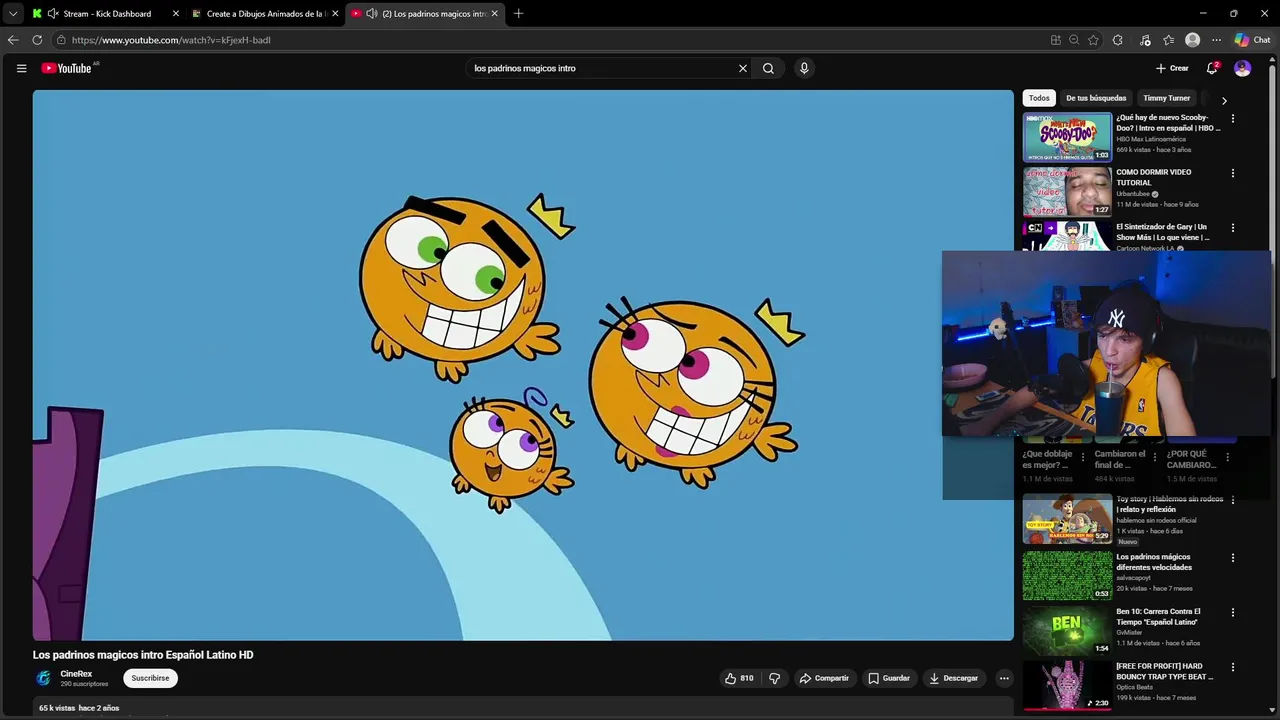Viewport: 1280px width, 720px height.
Task: Open the YouTube account avatar menu
Action: (1242, 68)
